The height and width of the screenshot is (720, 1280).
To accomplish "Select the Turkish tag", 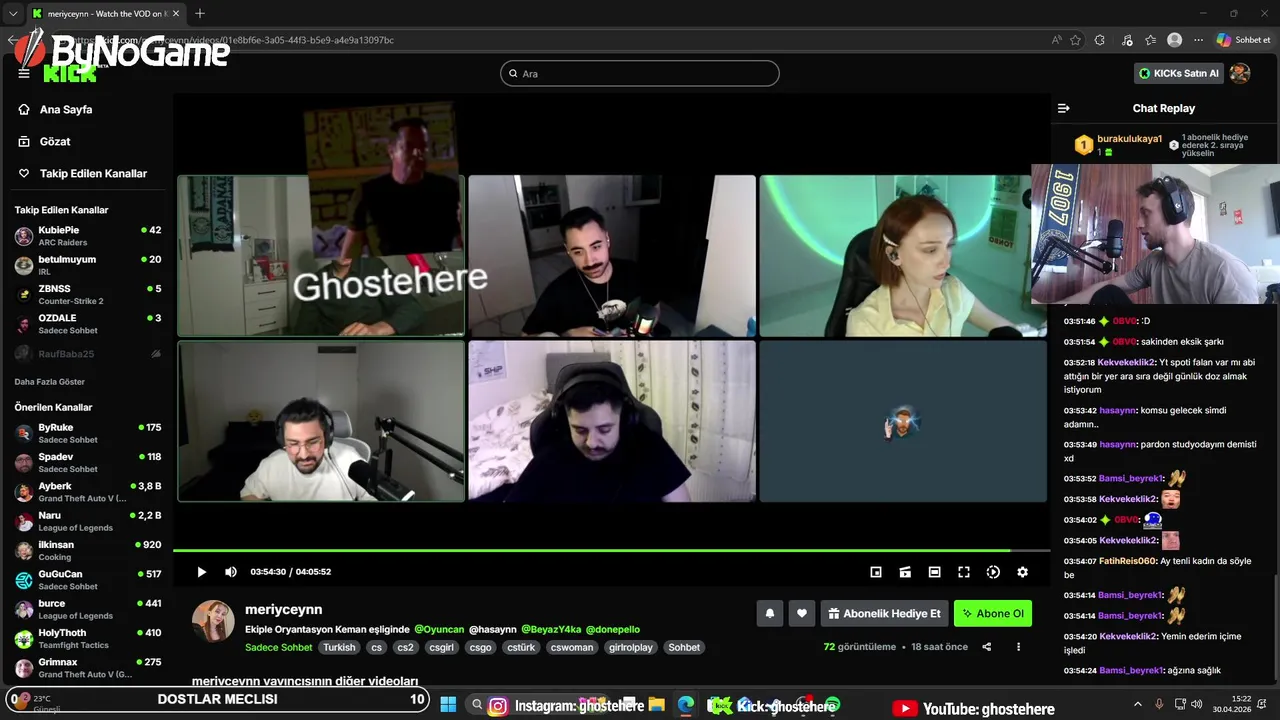I will [339, 647].
